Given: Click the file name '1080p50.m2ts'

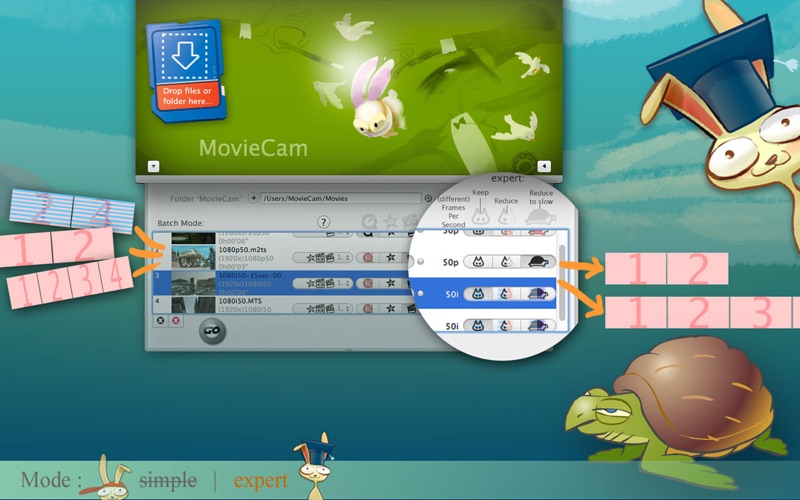Looking at the screenshot, I should point(242,250).
